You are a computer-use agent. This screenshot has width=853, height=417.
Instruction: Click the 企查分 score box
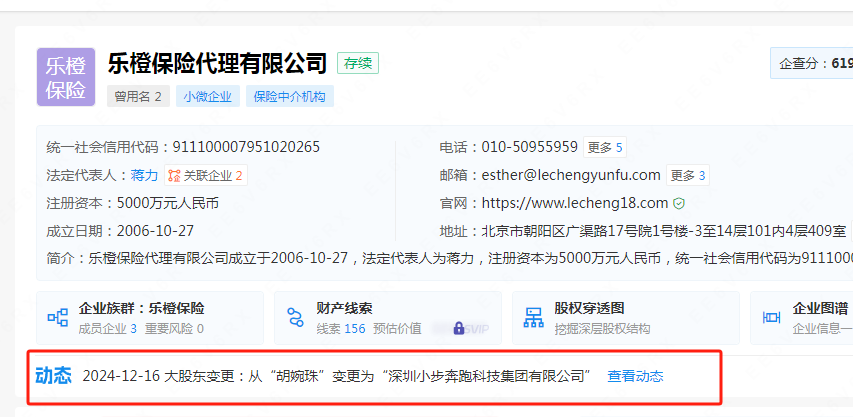click(x=812, y=64)
